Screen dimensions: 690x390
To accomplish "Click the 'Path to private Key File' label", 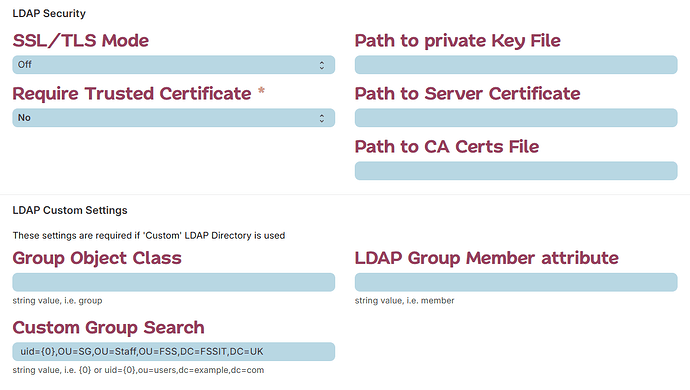I will tap(458, 40).
